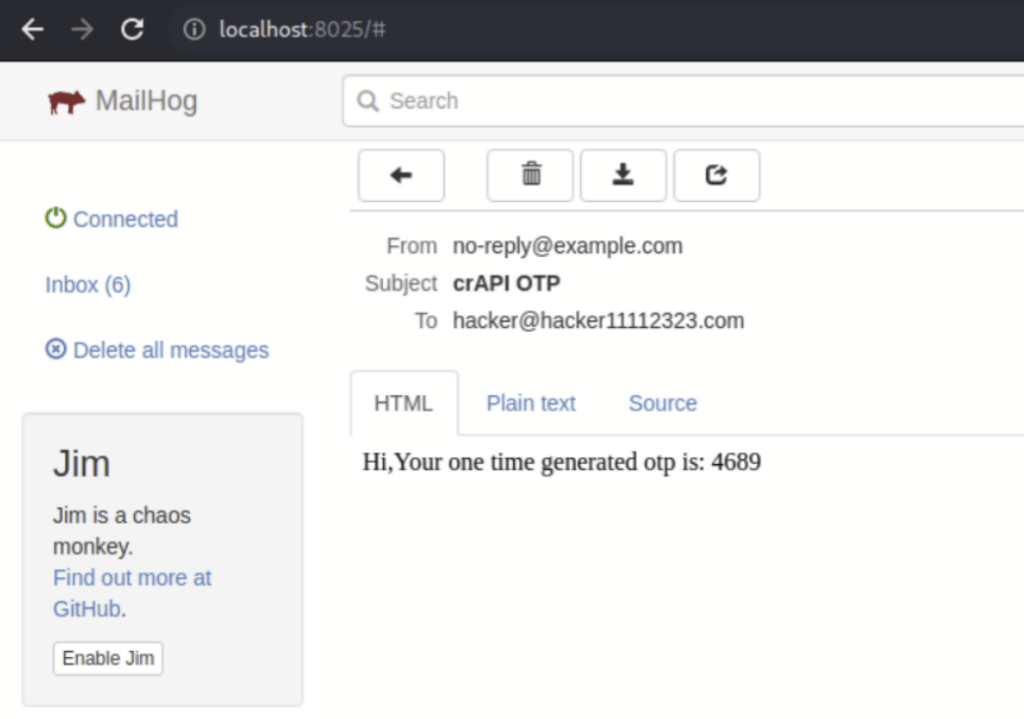Click the circled X icon beside Delete all messages
The width and height of the screenshot is (1024, 719).
tap(56, 349)
